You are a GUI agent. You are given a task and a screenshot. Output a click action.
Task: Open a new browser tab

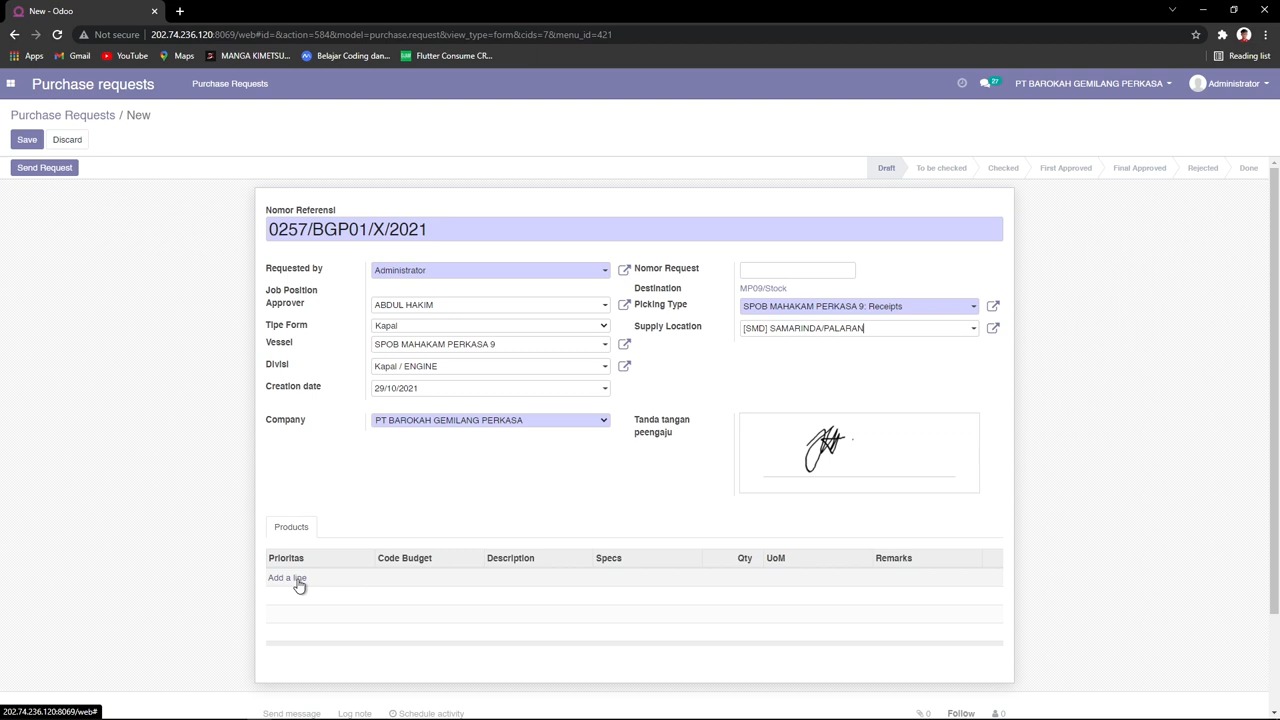point(180,11)
